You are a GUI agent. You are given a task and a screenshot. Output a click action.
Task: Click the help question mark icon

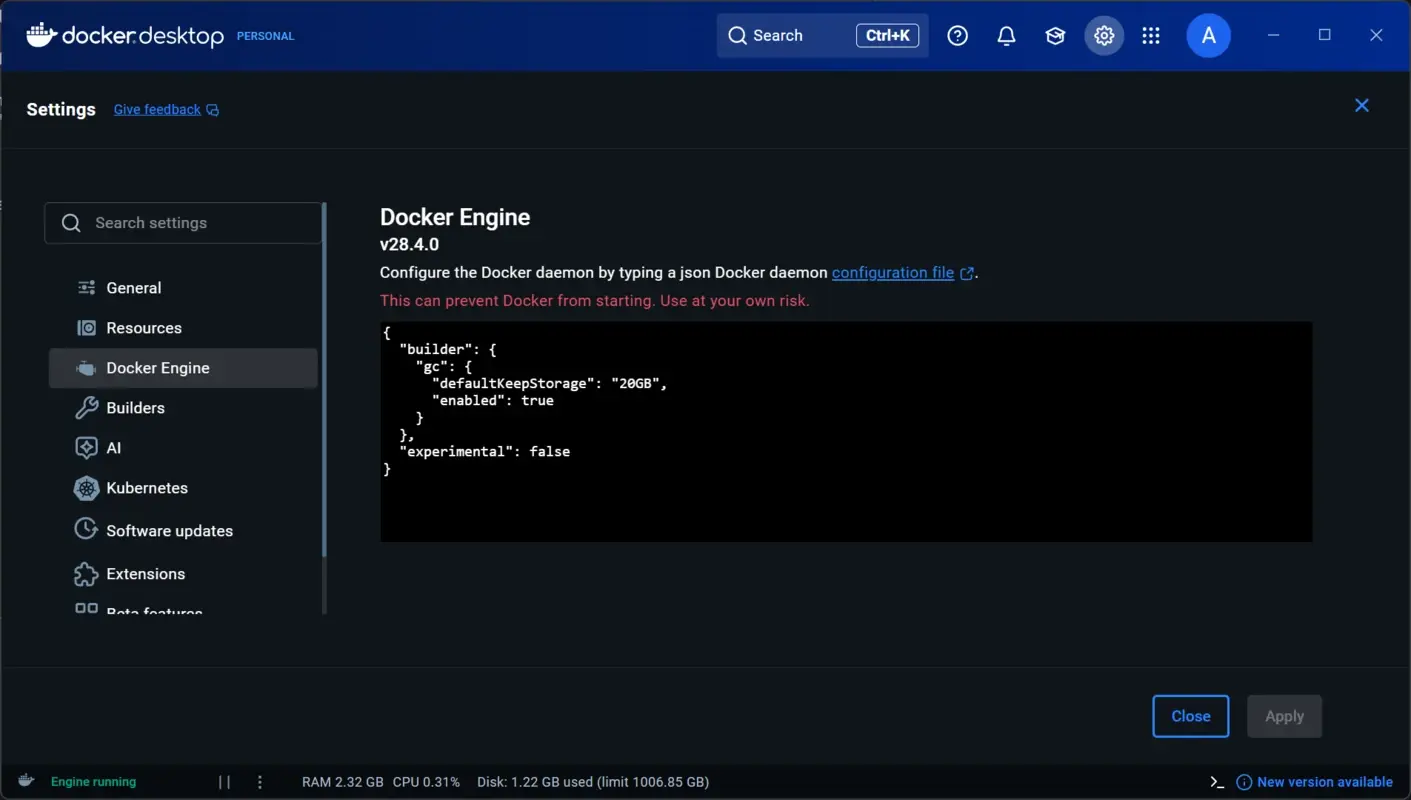pyautogui.click(x=957, y=35)
